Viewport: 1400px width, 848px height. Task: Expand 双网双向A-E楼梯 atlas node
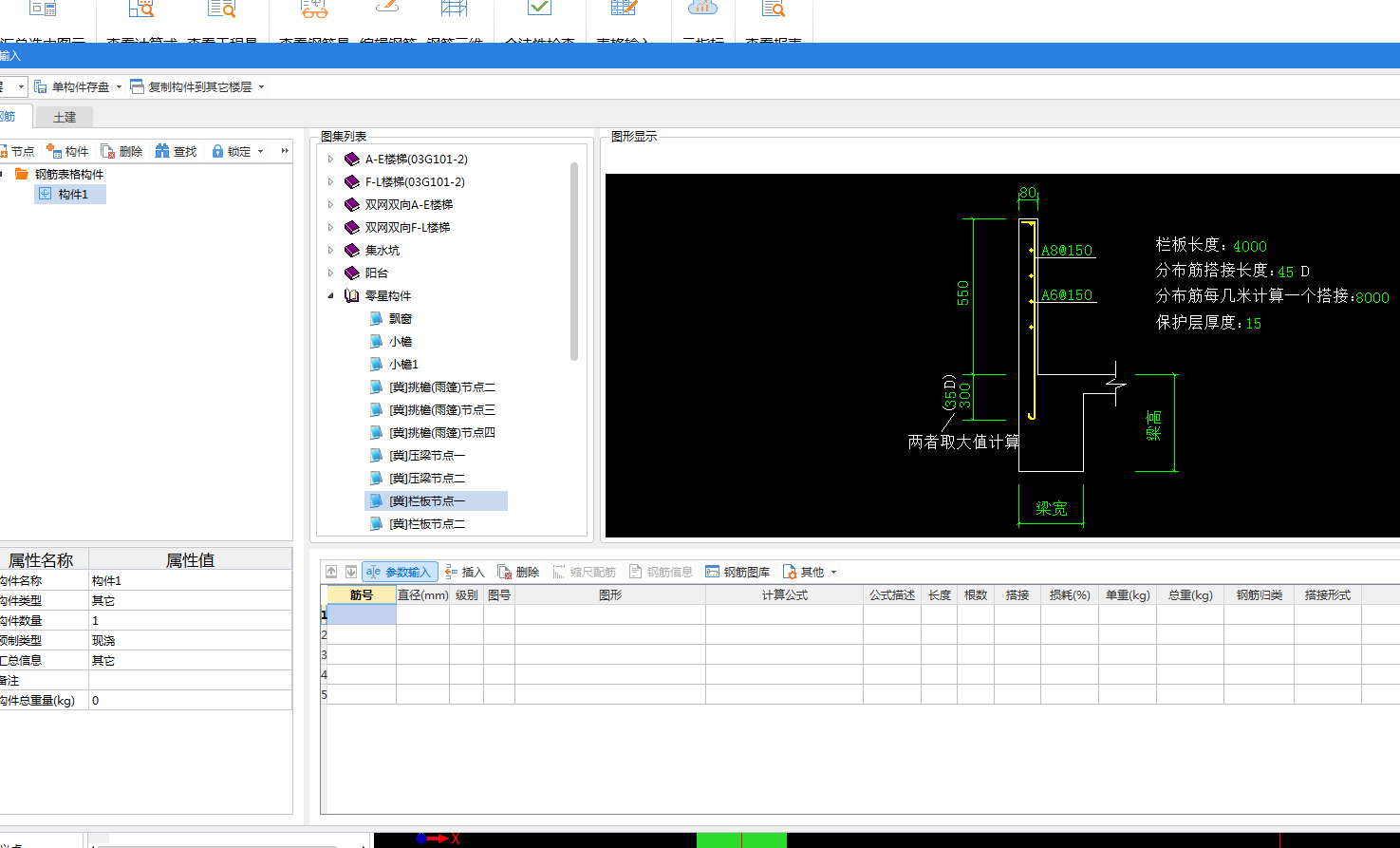pyautogui.click(x=330, y=204)
